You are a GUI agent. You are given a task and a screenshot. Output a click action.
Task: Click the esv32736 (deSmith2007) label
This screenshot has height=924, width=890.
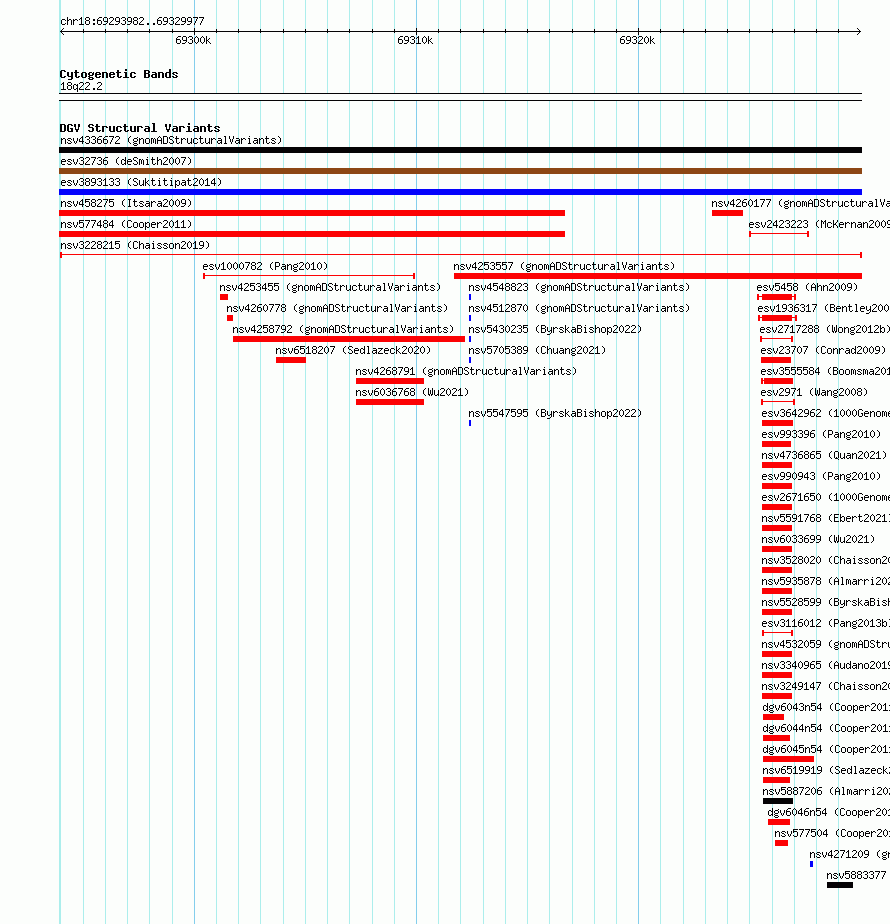[x=126, y=161]
